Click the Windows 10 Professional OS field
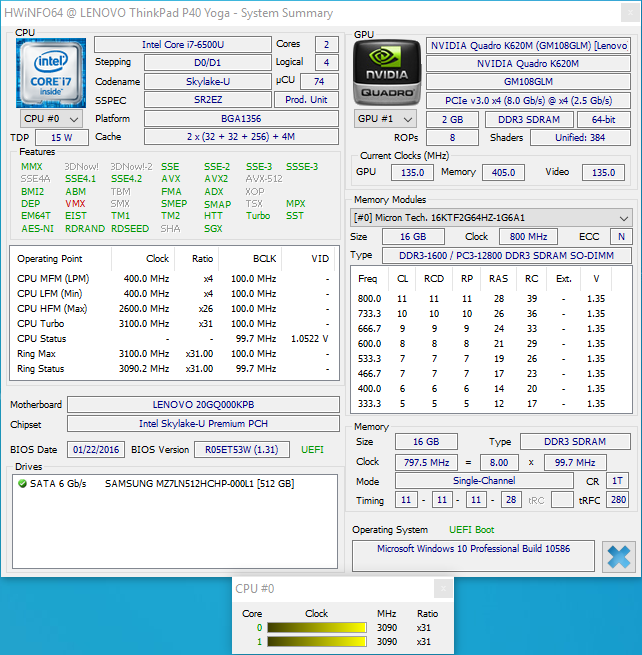This screenshot has width=642, height=655. pyautogui.click(x=473, y=556)
